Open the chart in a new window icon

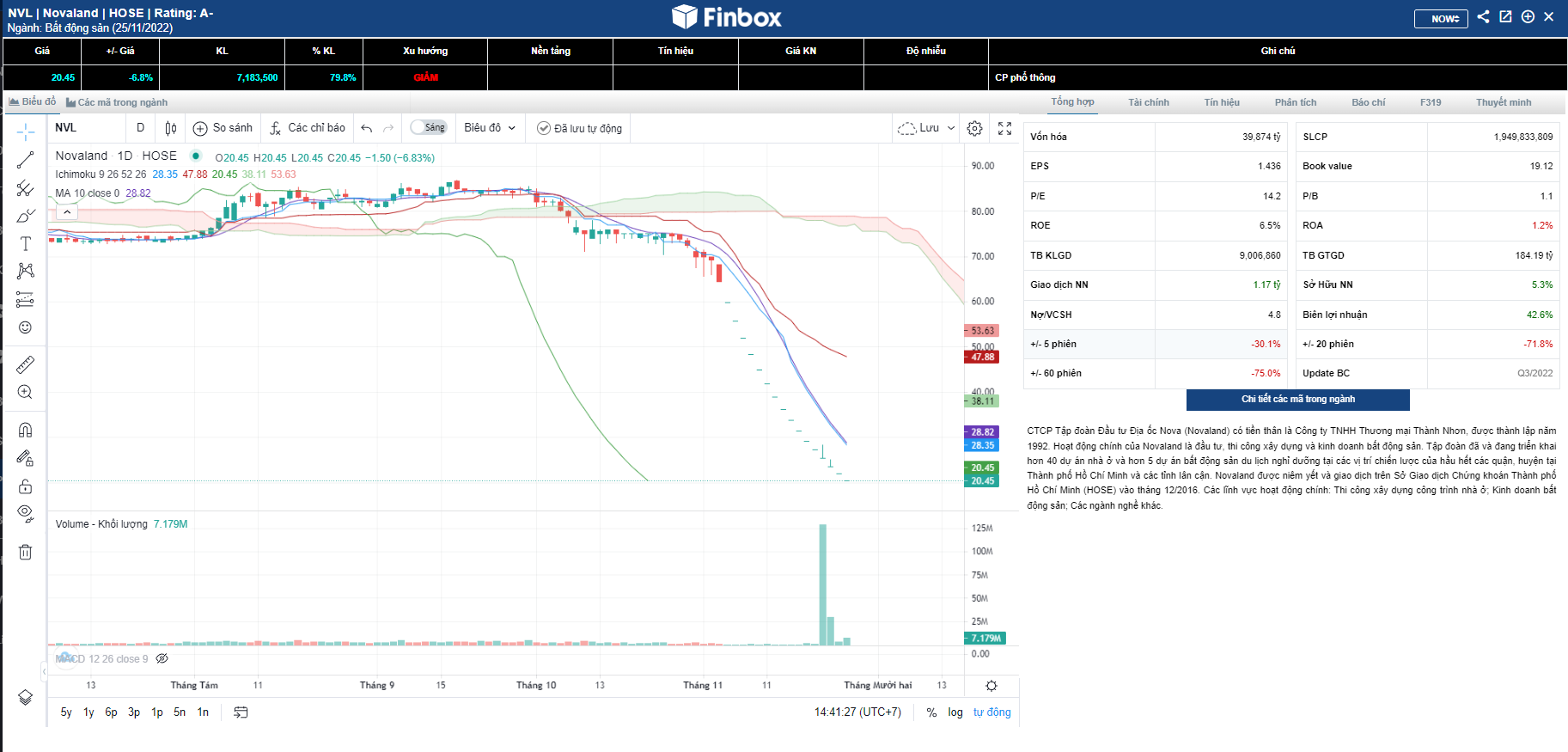1505,16
